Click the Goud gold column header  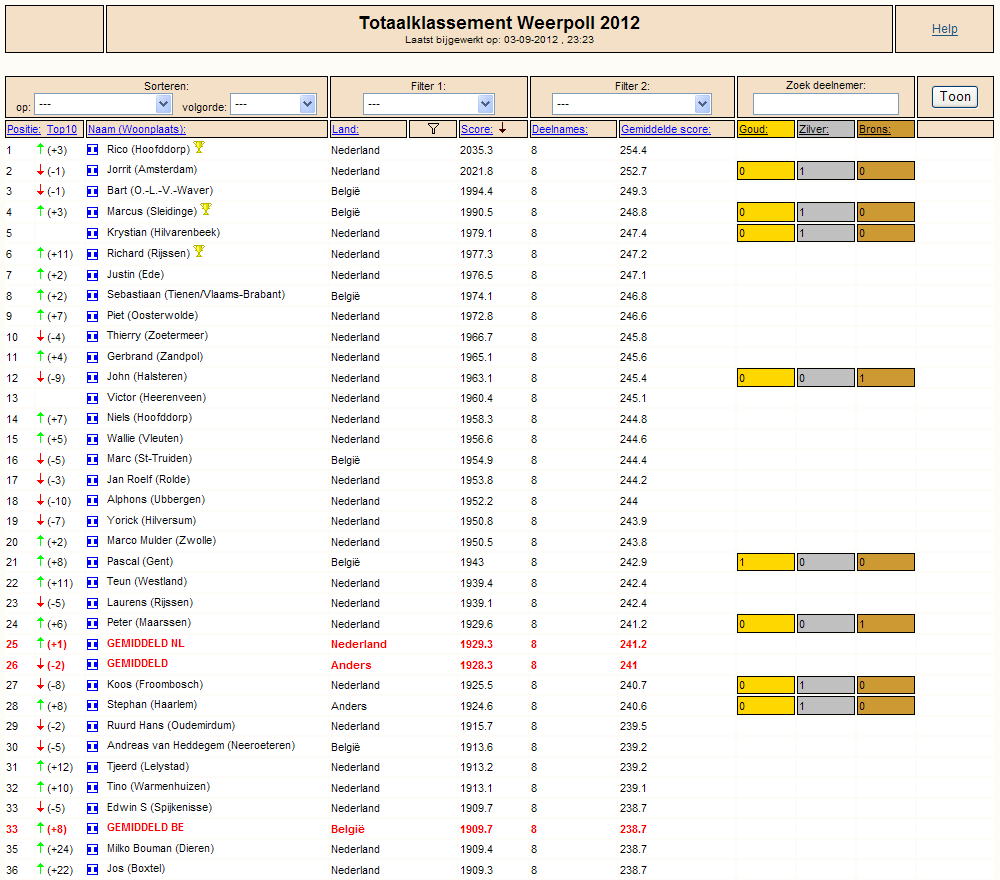(x=753, y=129)
